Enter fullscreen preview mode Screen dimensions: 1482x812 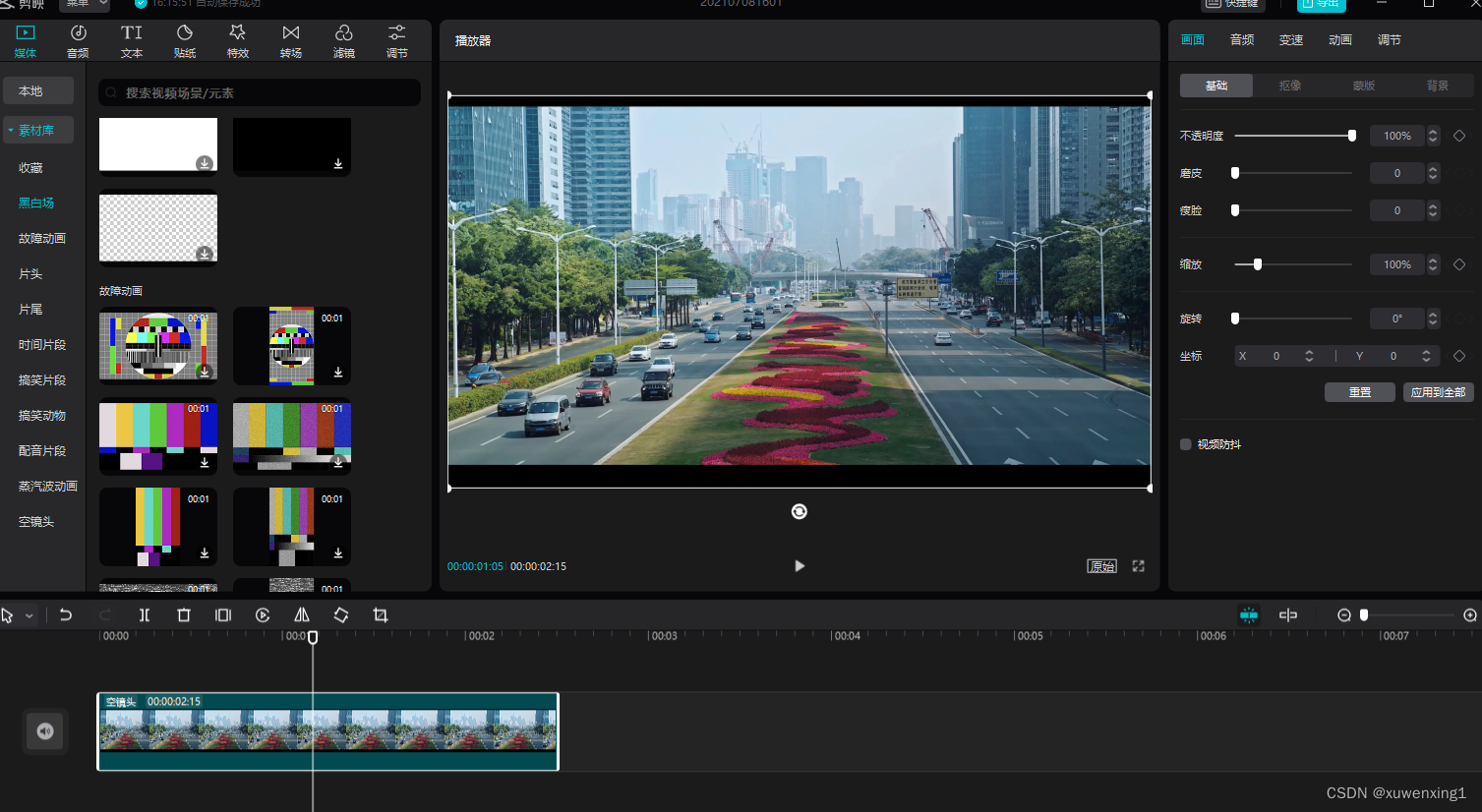coord(1139,566)
